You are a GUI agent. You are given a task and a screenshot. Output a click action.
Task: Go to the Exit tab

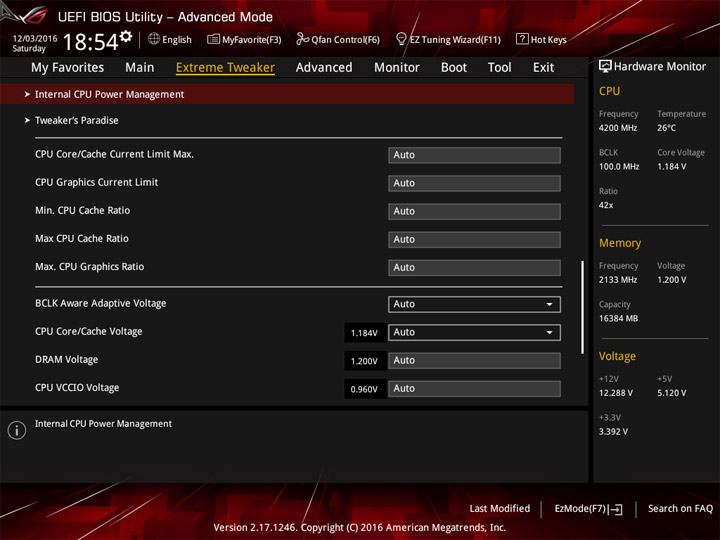543,68
